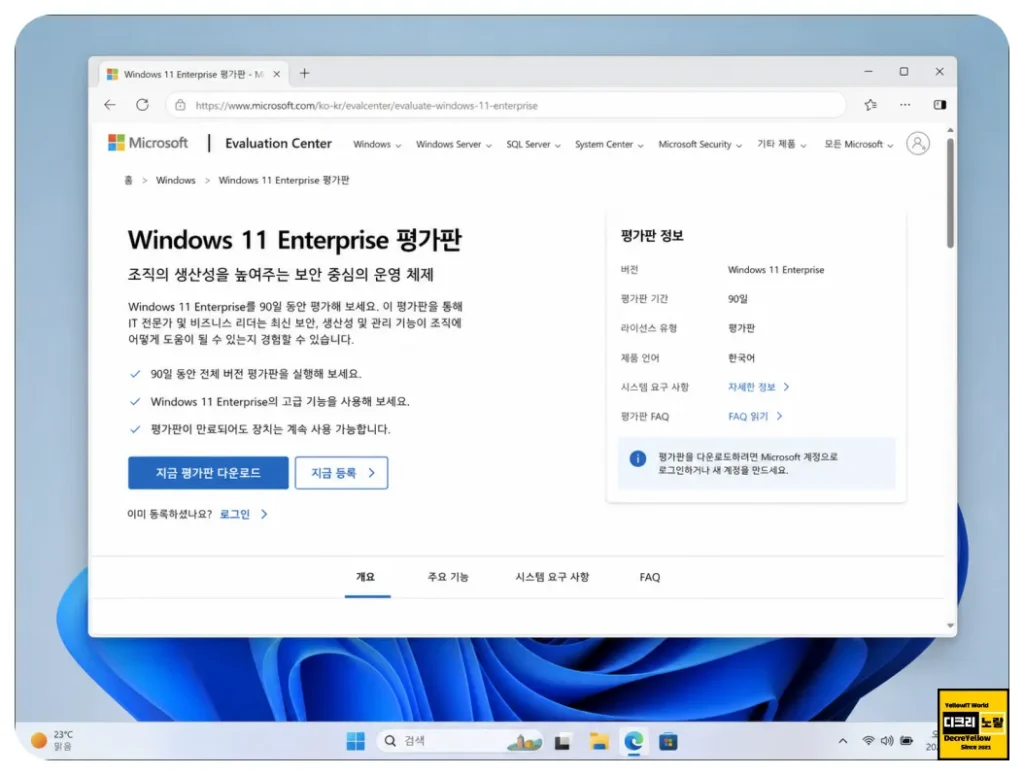Go back using the browser back arrow
Viewport: 1024px width, 775px height.
[x=110, y=105]
